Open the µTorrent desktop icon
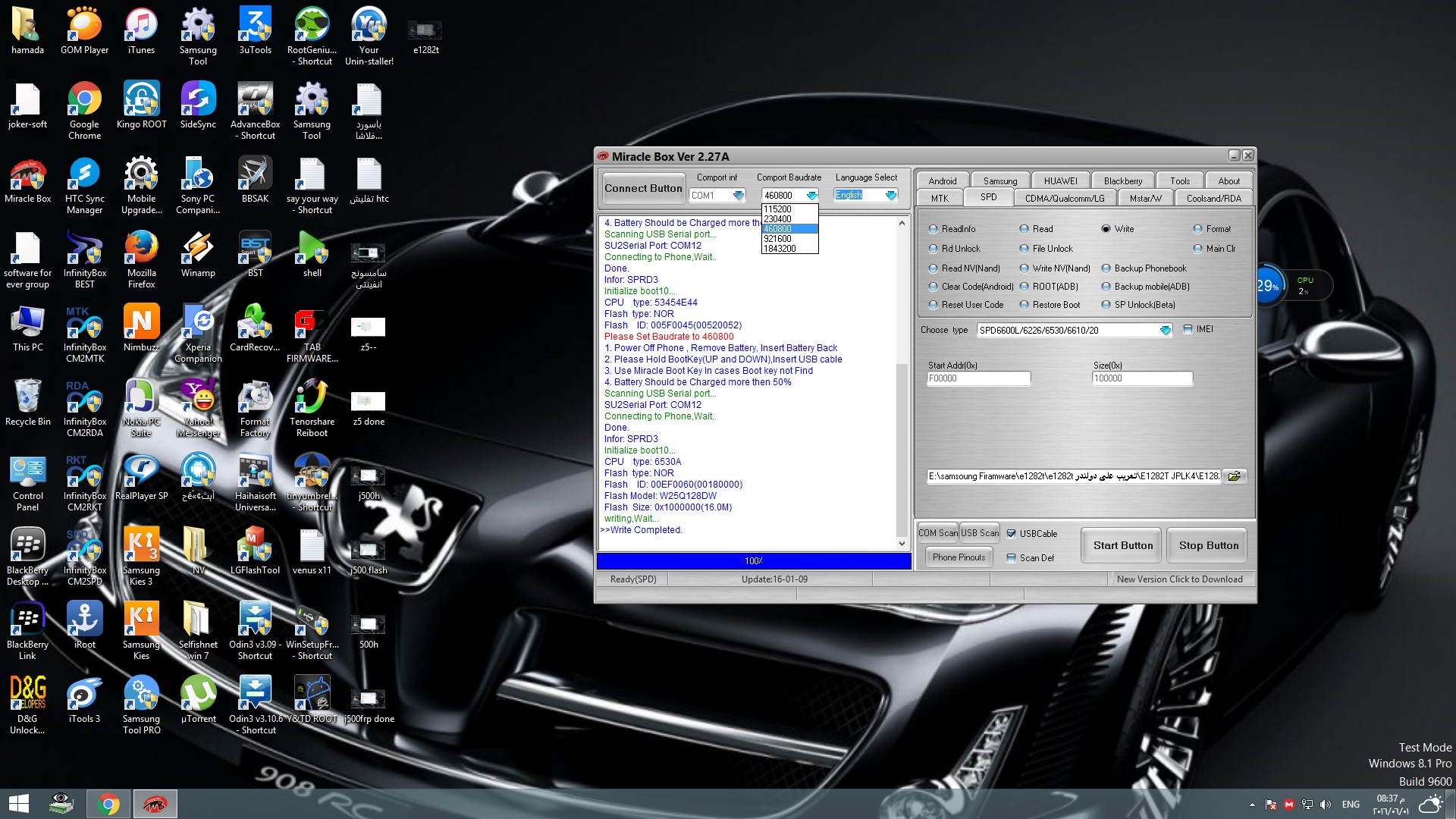The image size is (1456, 819). pyautogui.click(x=198, y=701)
